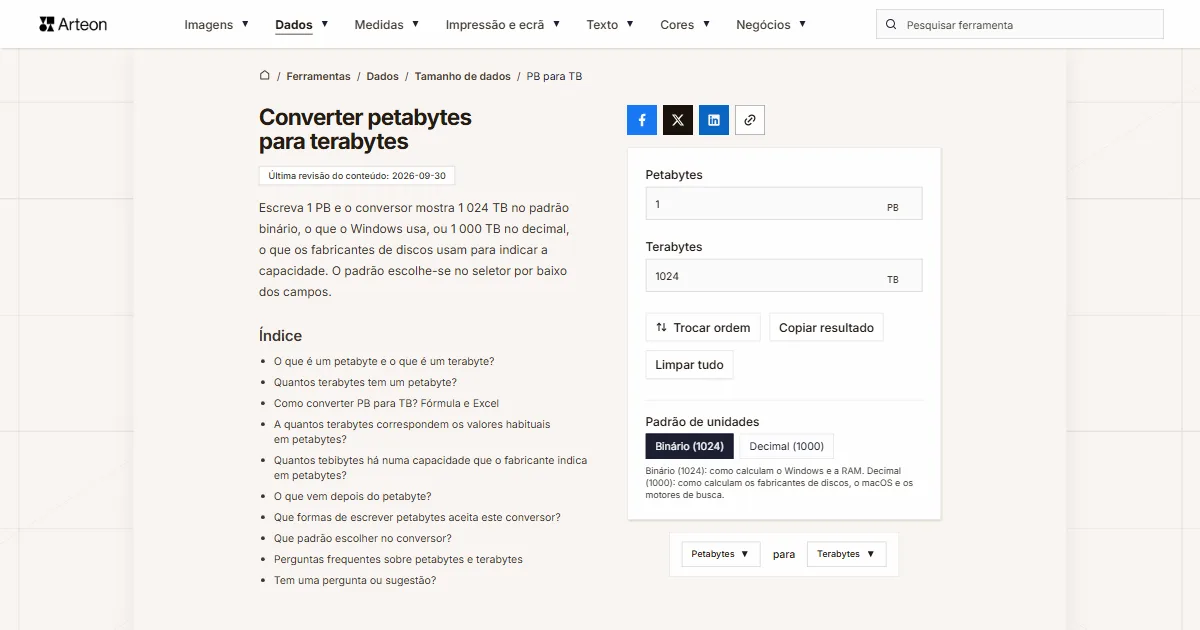Go to 'Tem uma pergunta ou sugestão?'
Screen dimensions: 1200x630
[355, 581]
